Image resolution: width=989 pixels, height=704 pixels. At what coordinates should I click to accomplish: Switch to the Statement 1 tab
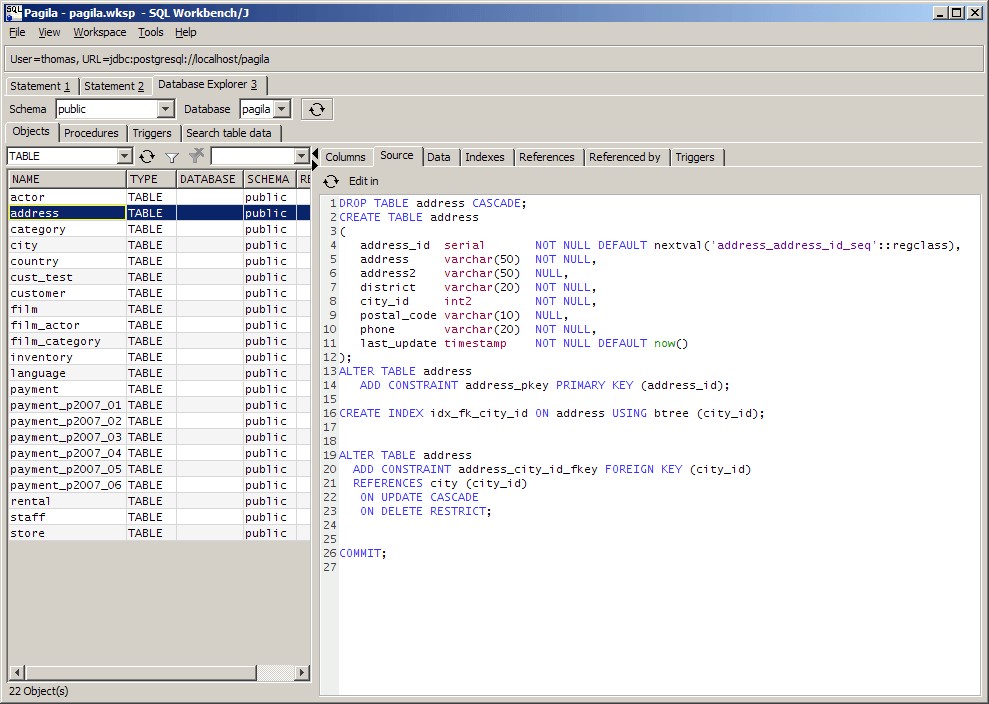(40, 86)
